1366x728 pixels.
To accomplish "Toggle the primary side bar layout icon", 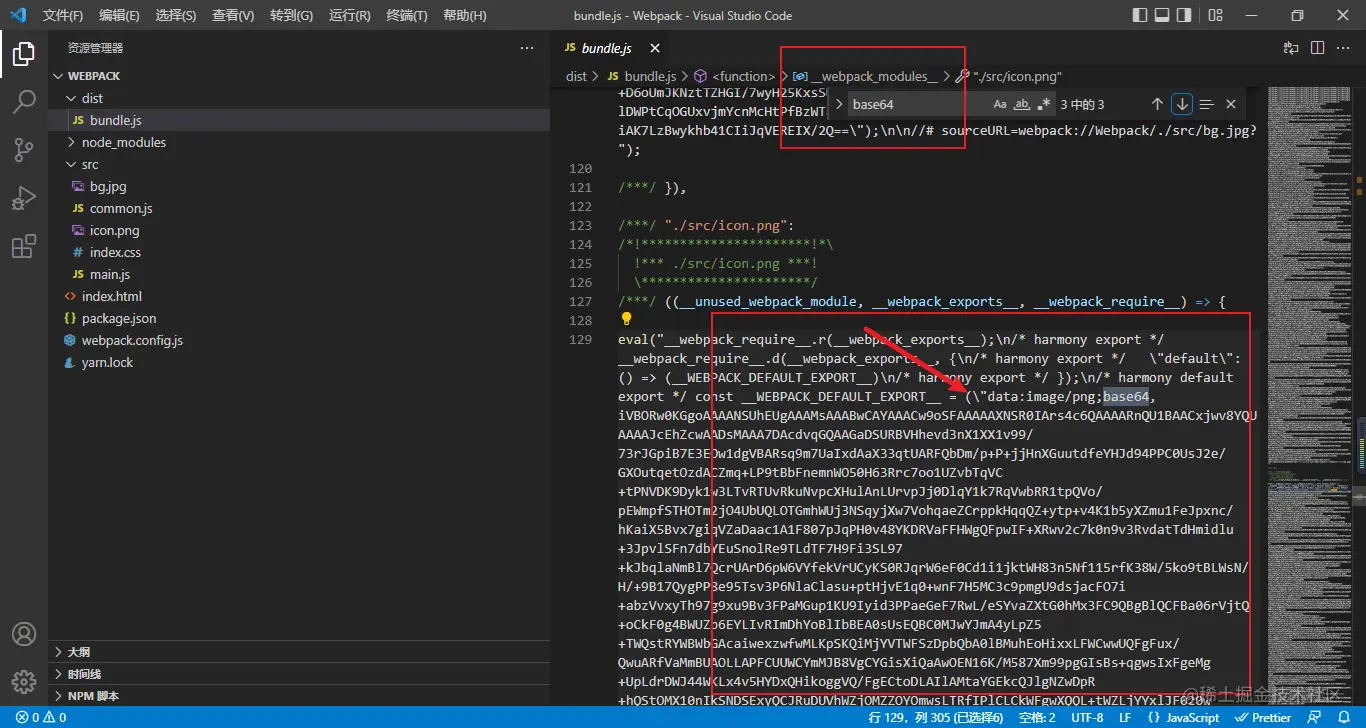I will (x=1140, y=15).
